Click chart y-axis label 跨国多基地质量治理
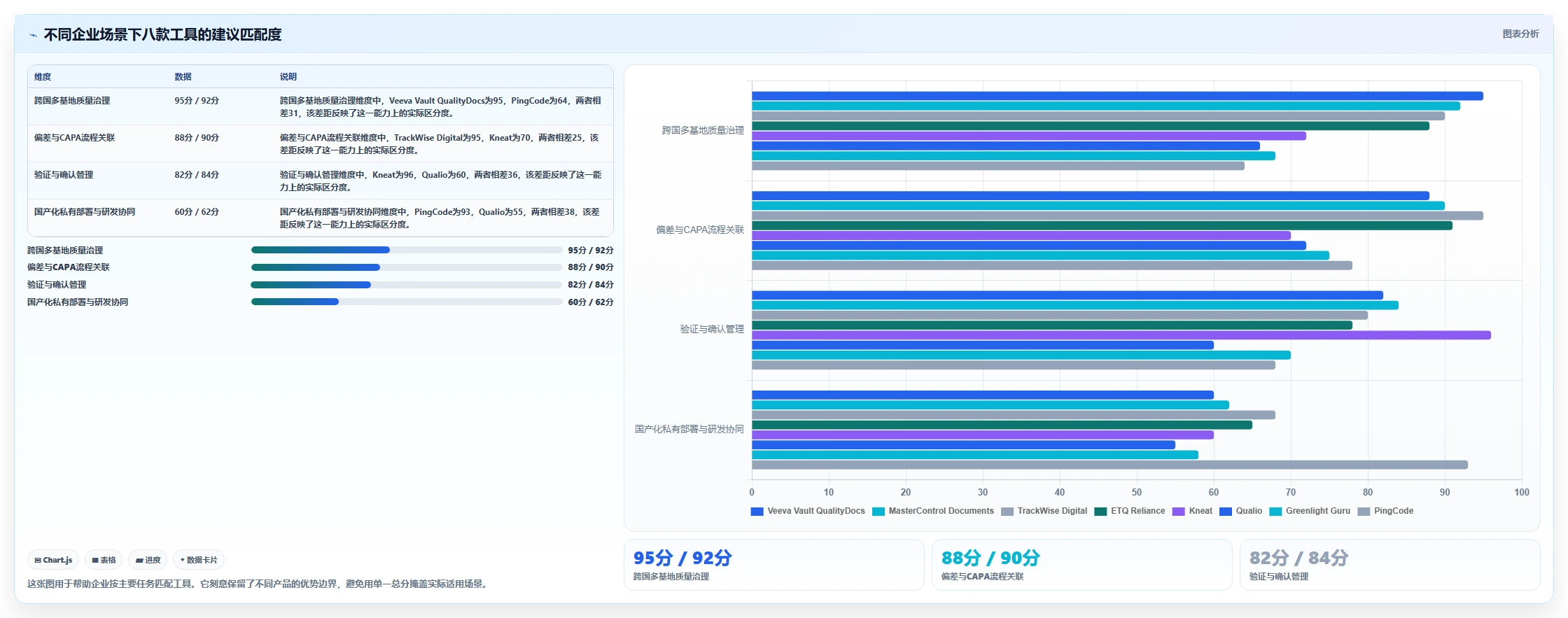Viewport: 1568px width, 618px height. coord(703,130)
